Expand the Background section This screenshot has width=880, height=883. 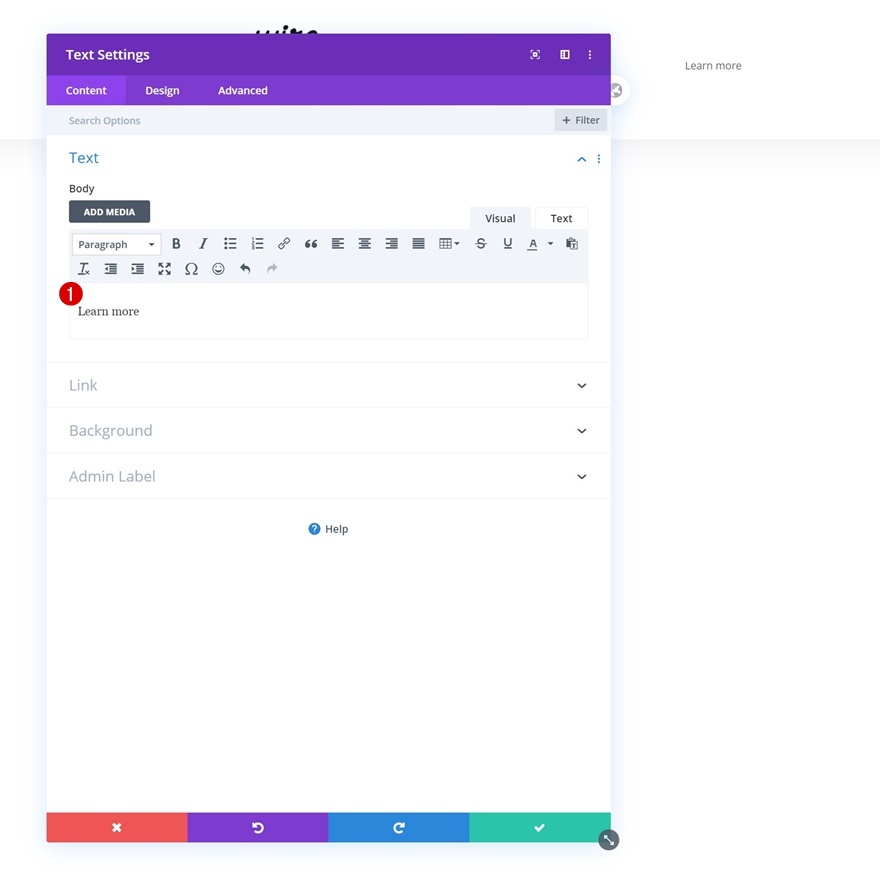point(328,431)
